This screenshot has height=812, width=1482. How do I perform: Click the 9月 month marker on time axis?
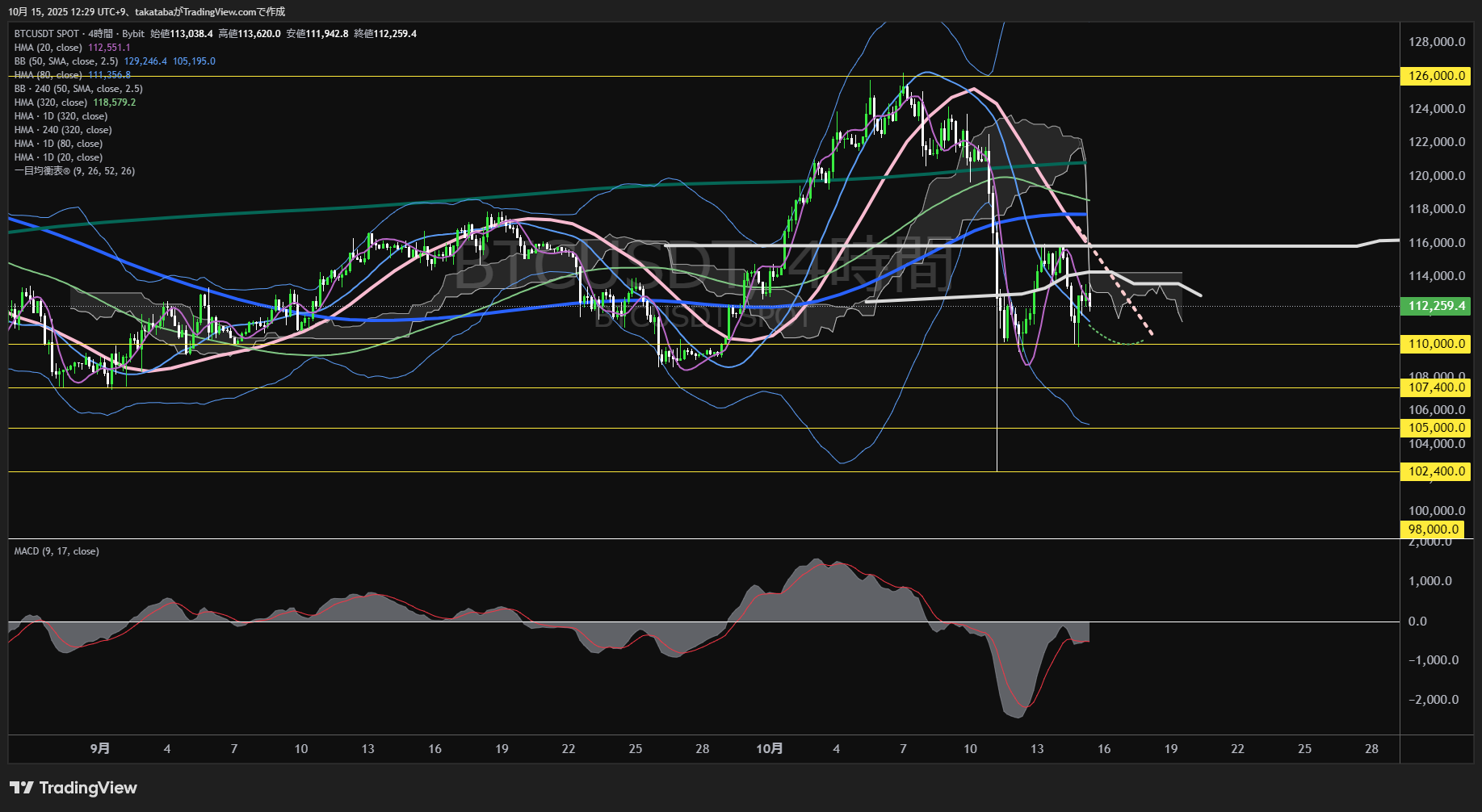coord(100,749)
